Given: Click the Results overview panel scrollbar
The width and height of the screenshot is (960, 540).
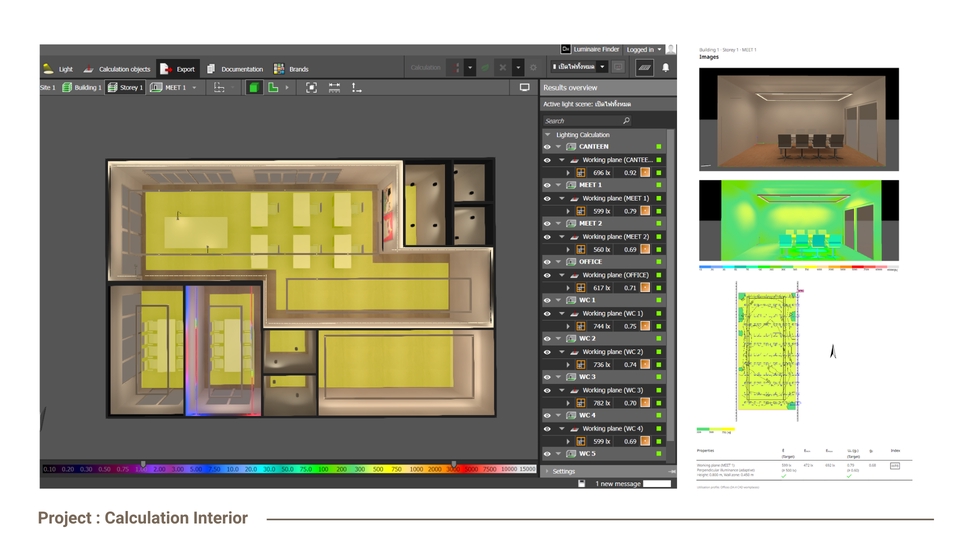Looking at the screenshot, I should click(x=670, y=285).
